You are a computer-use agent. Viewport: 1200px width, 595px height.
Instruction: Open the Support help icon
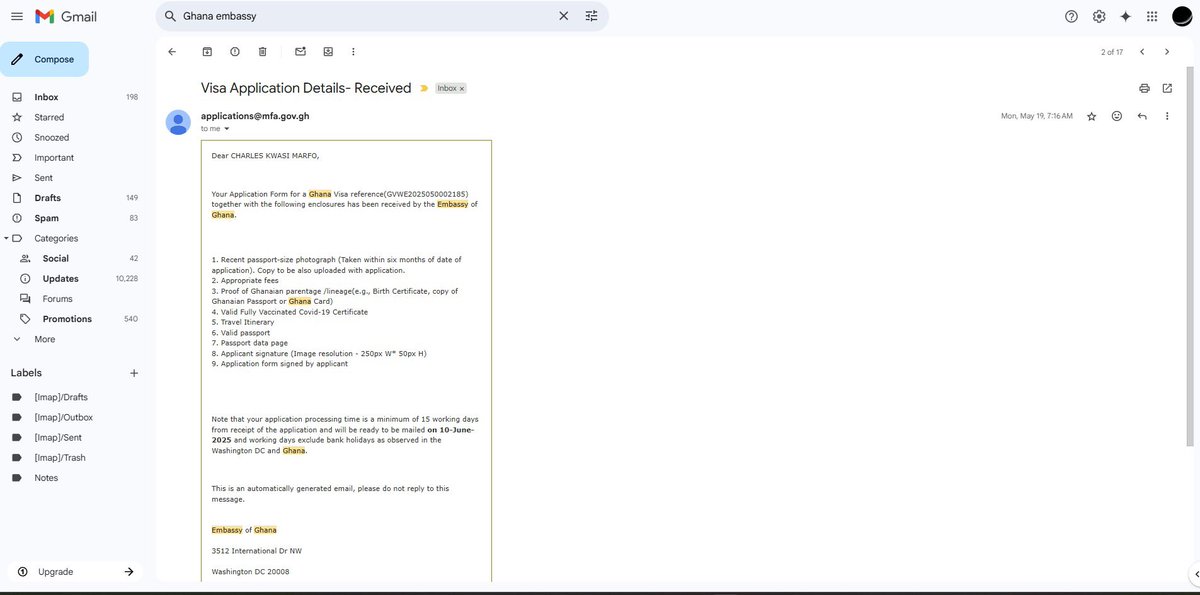click(x=1072, y=16)
